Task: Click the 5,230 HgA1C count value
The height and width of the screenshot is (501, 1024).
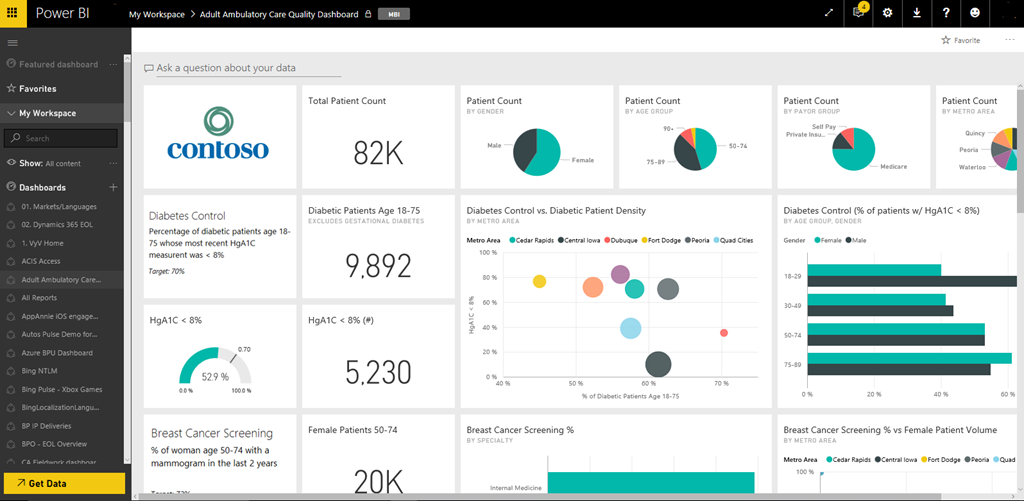Action: pos(378,372)
